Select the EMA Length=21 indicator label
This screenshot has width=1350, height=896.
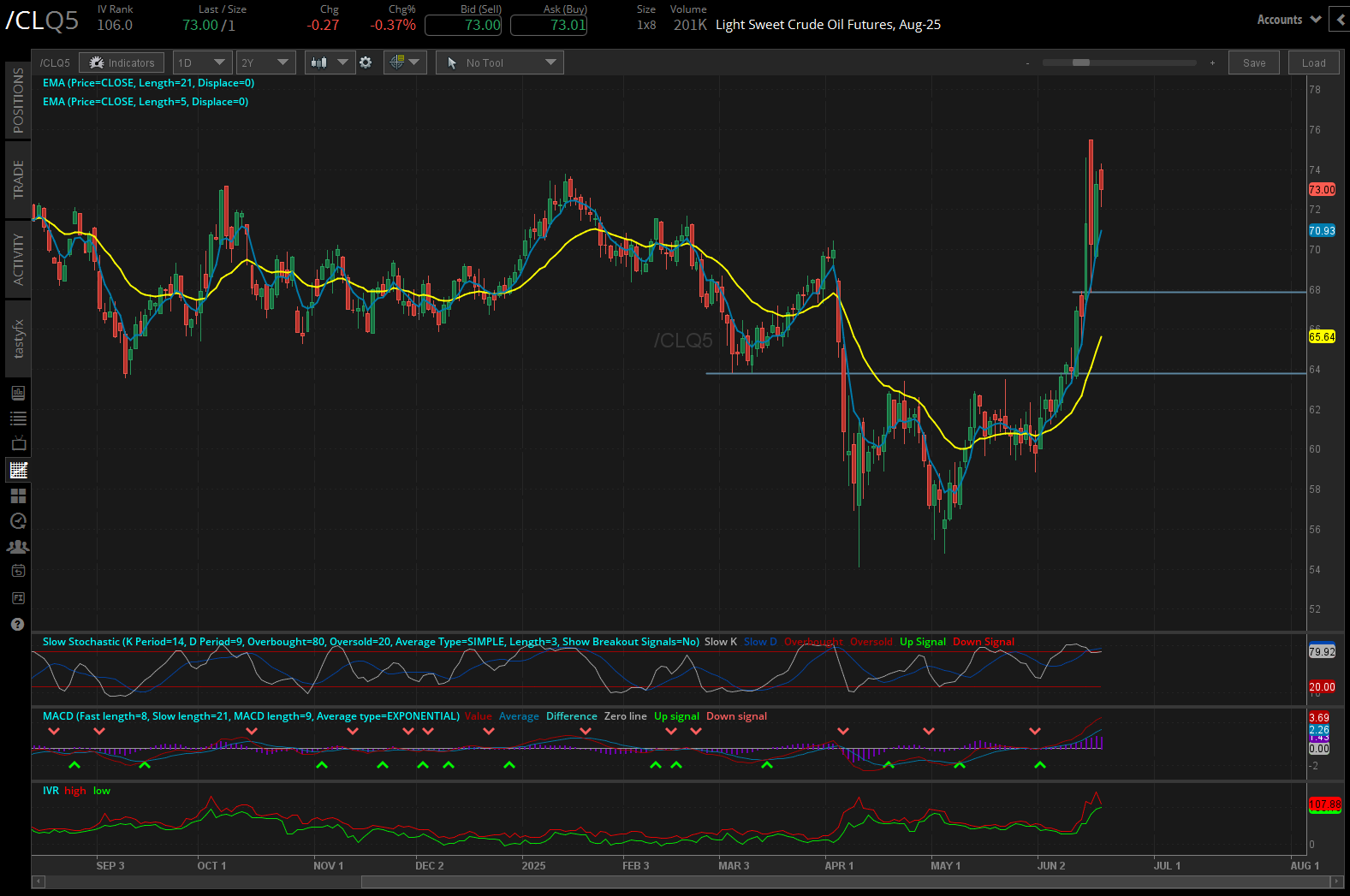[149, 83]
